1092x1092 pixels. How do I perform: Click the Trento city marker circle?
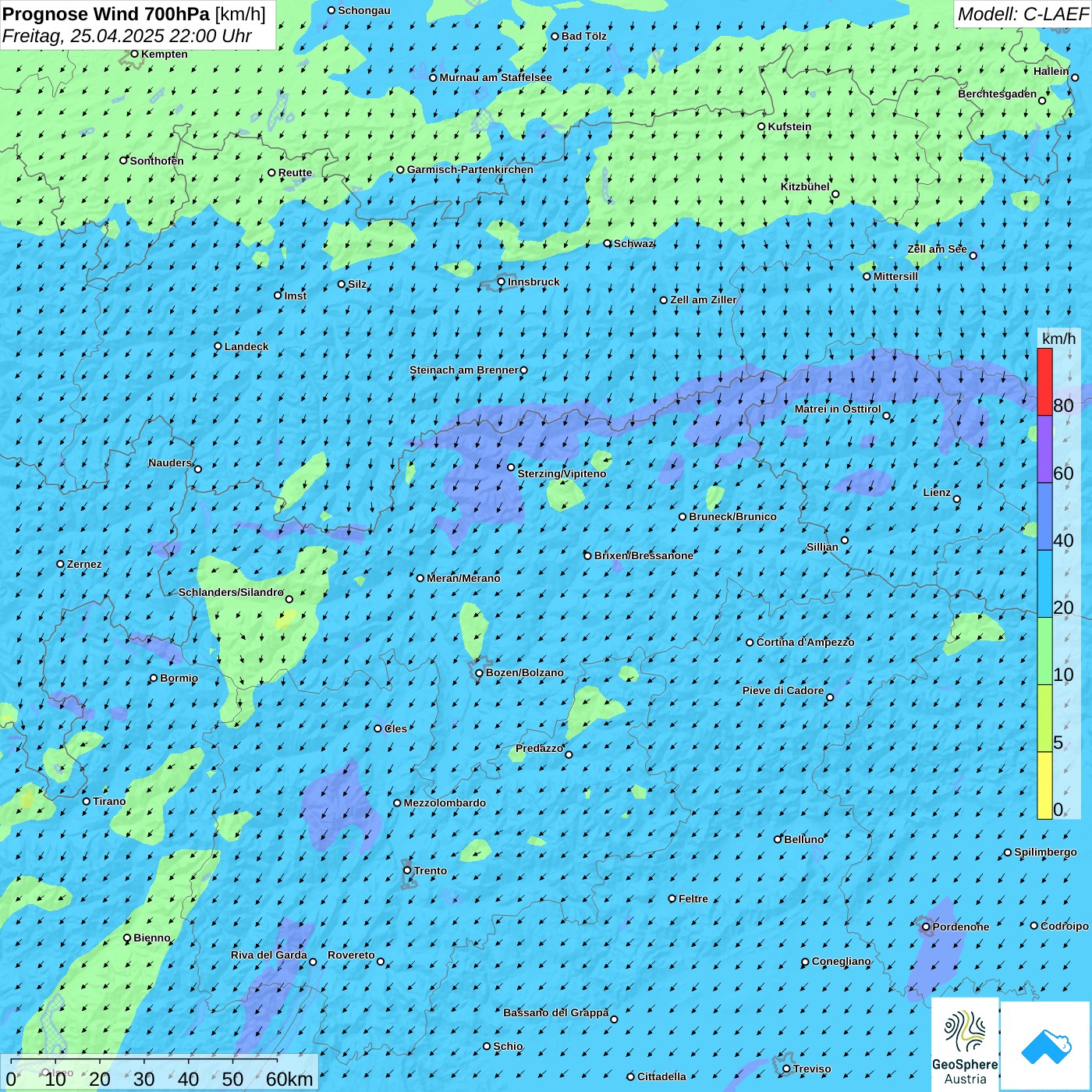pos(407,870)
